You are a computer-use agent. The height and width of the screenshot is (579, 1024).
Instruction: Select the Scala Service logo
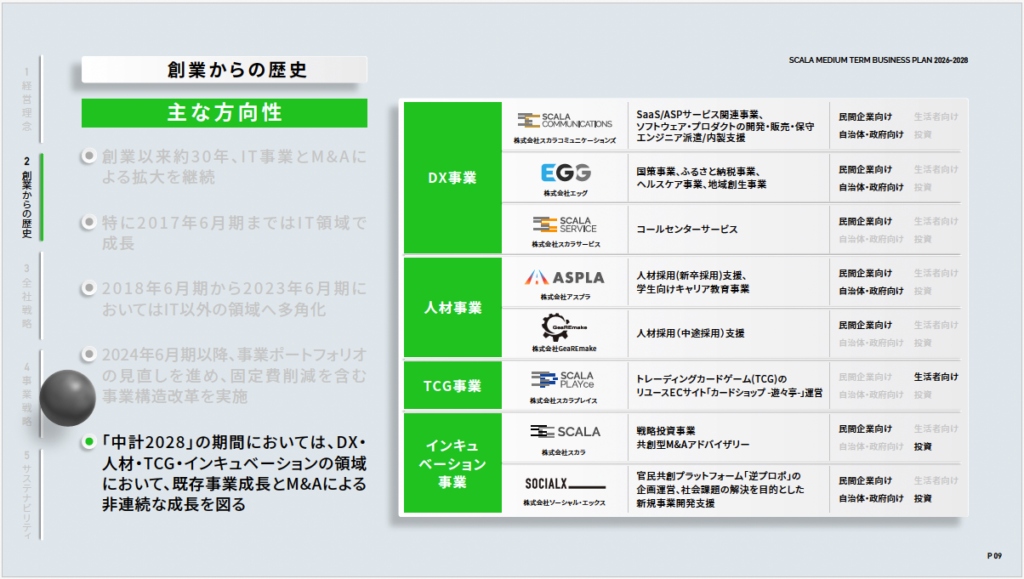click(565, 224)
